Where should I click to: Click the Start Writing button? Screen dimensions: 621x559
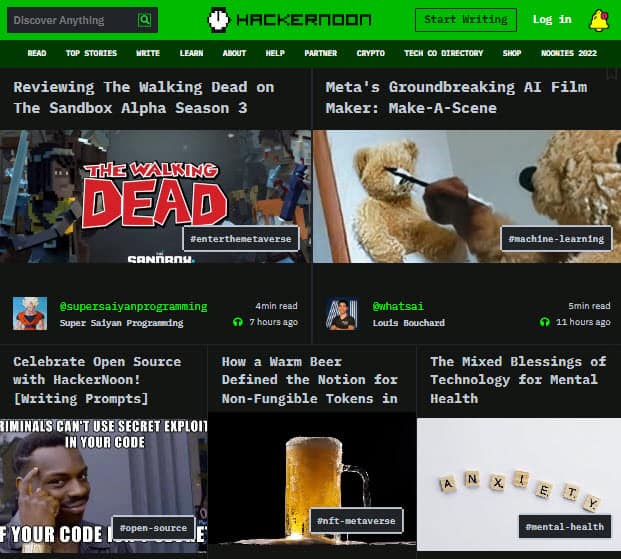(x=466, y=19)
